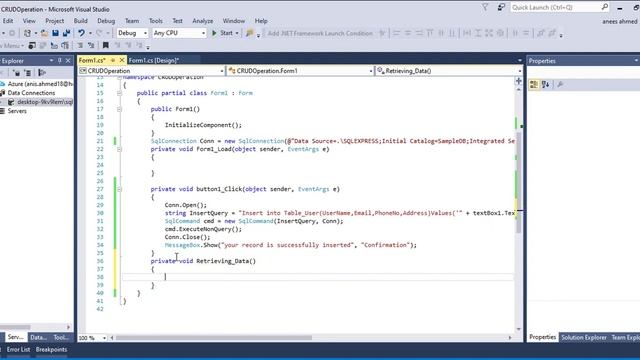The image size is (640, 360).
Task: Select the Azure account tree node
Action: [40, 84]
